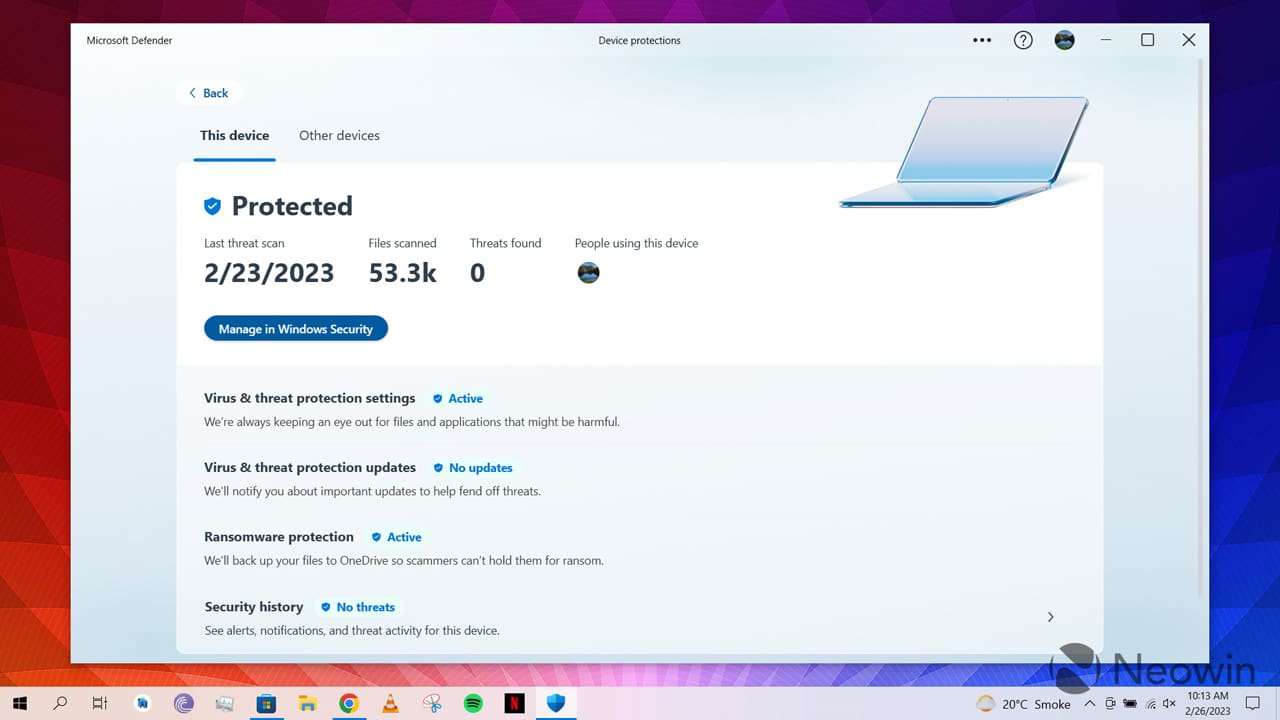Open Microsoft Store from the taskbar
This screenshot has height=720, width=1280.
pos(266,703)
